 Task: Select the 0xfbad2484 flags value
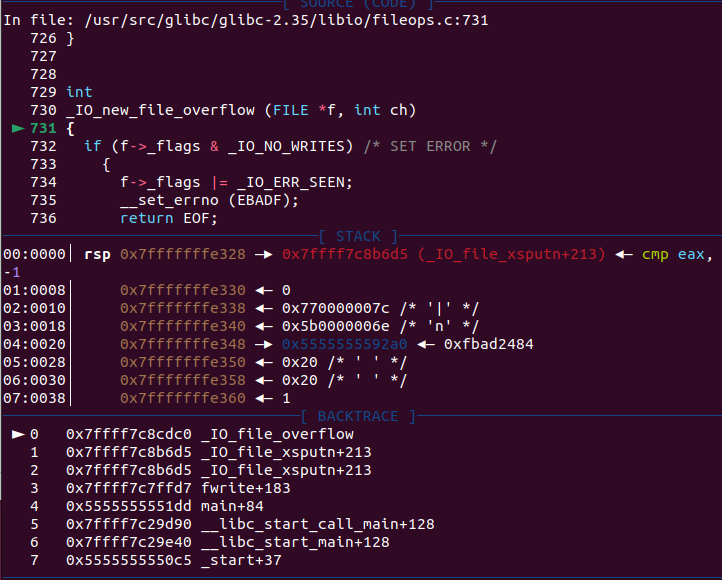coord(489,344)
